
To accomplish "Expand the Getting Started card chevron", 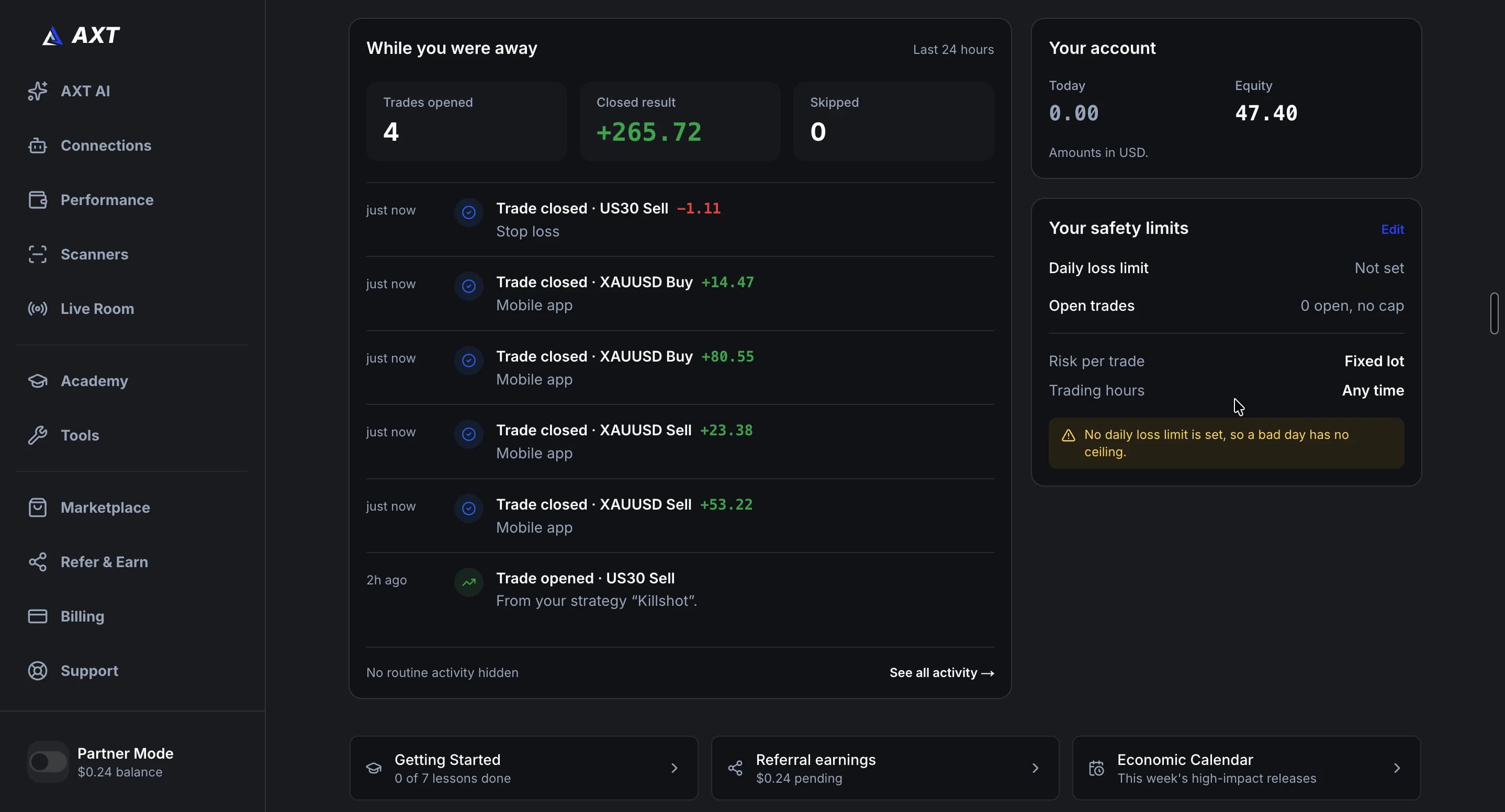I will (x=674, y=768).
